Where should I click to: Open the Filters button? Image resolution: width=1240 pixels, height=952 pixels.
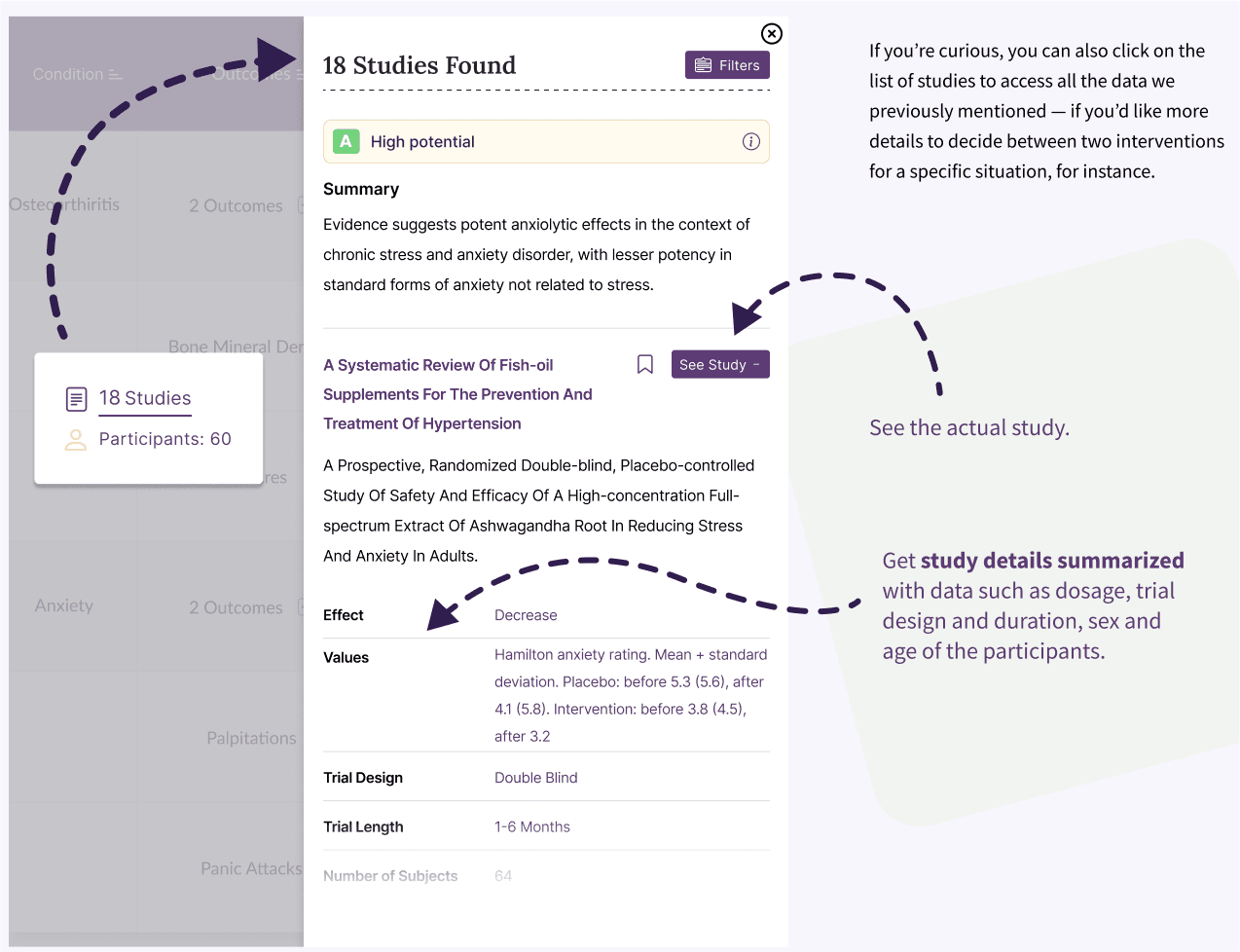727,65
